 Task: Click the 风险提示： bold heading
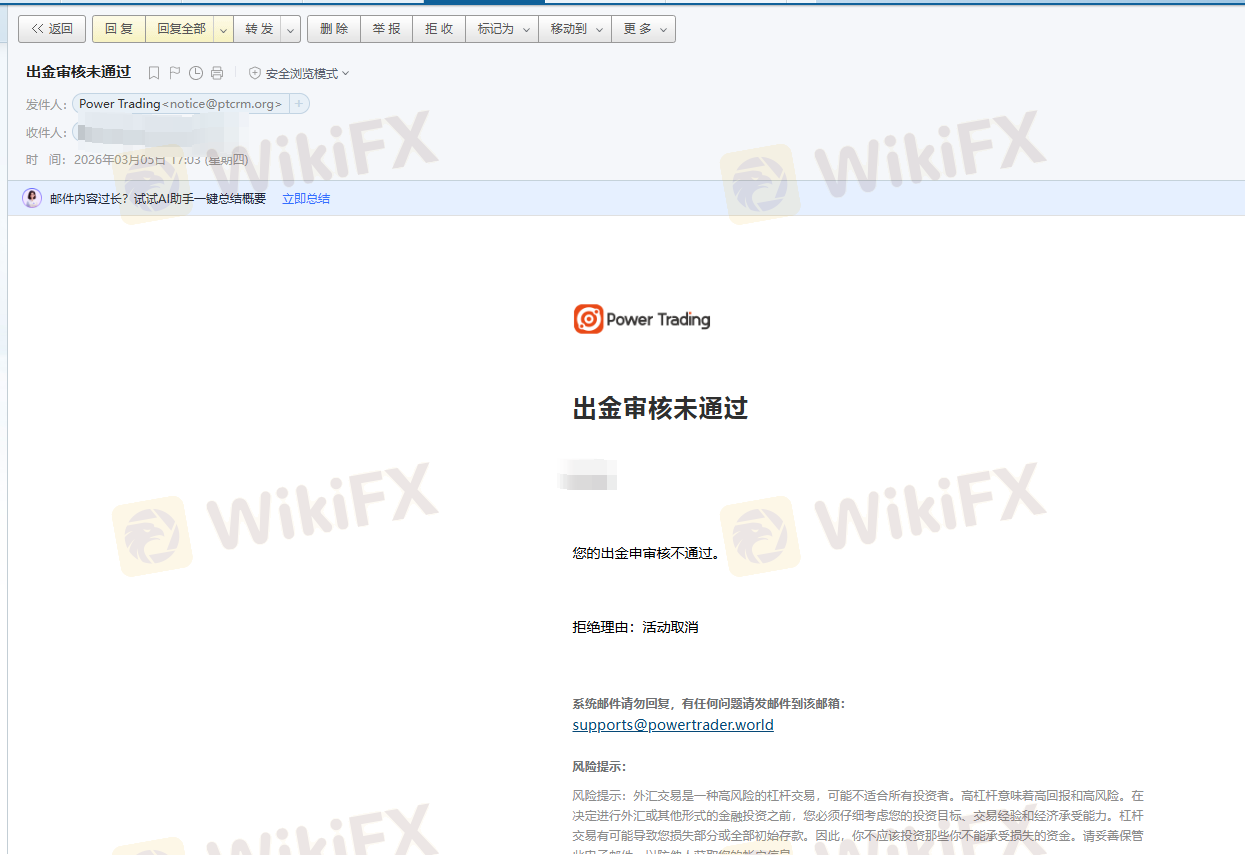tap(599, 767)
